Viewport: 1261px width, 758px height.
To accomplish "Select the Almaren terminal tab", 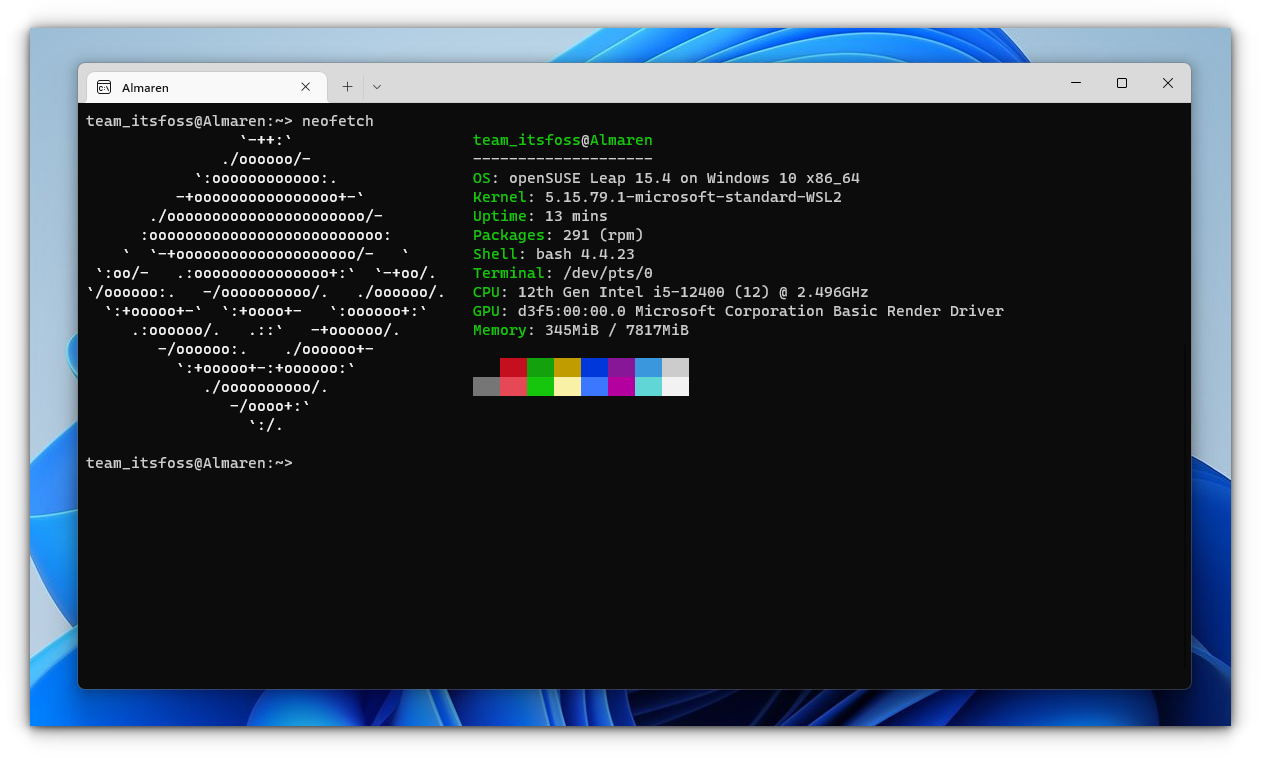I will pos(206,87).
